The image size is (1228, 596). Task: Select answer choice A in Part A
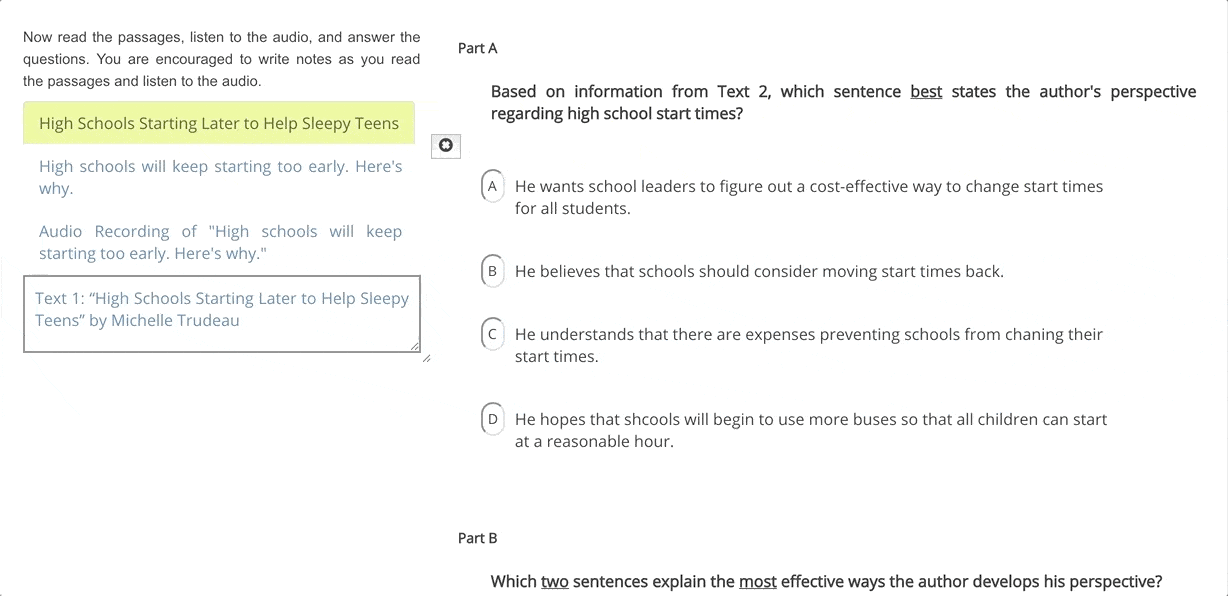492,186
